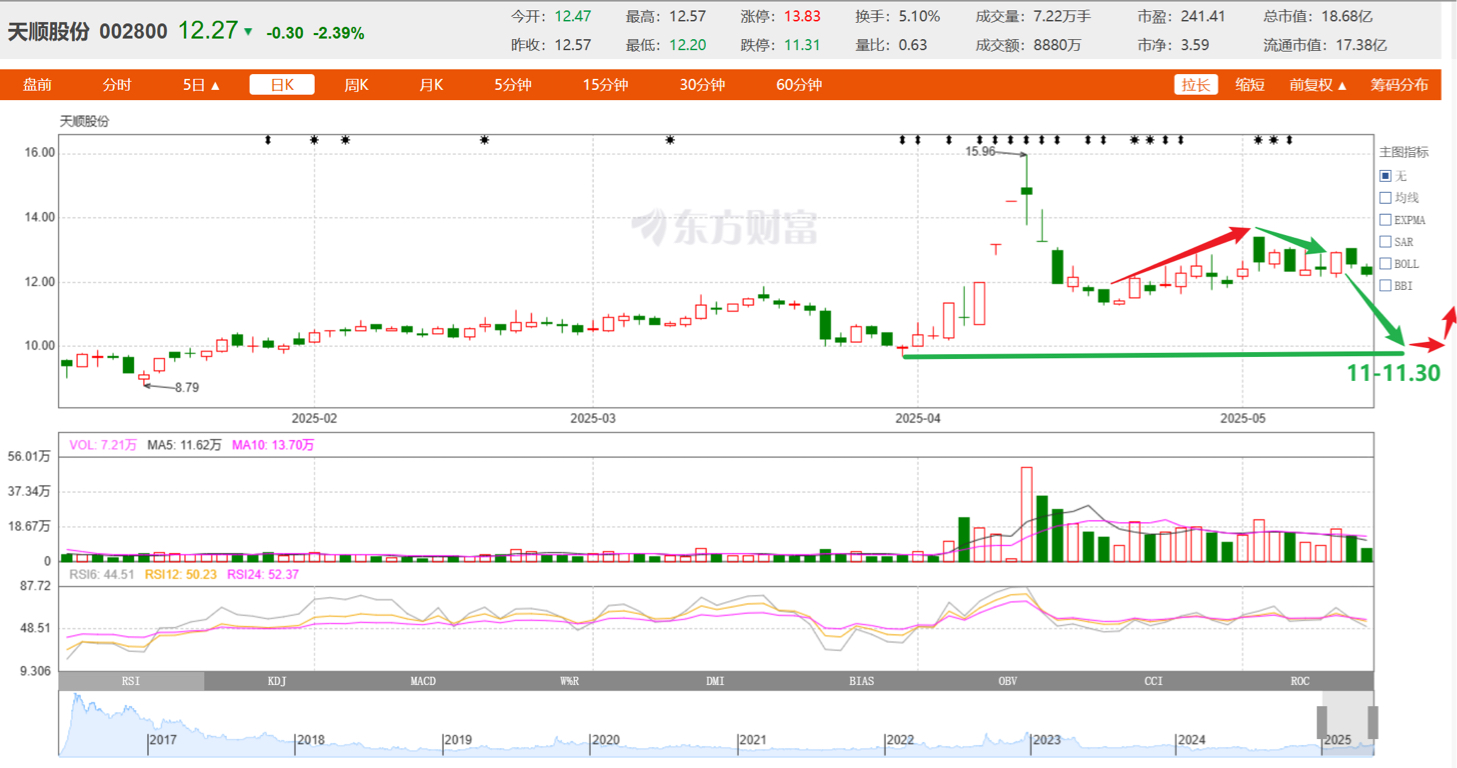Enable the BBI indicator checkbox
This screenshot has width=1457, height=768.
click(x=1385, y=286)
